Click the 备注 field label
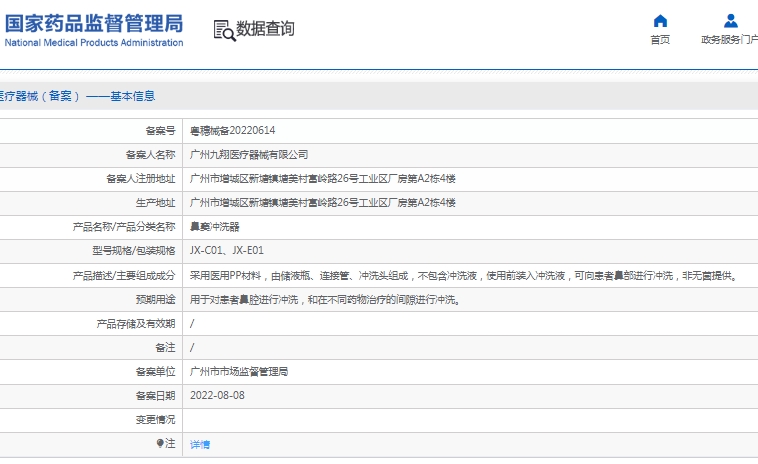This screenshot has height=464, width=758. pos(165,348)
